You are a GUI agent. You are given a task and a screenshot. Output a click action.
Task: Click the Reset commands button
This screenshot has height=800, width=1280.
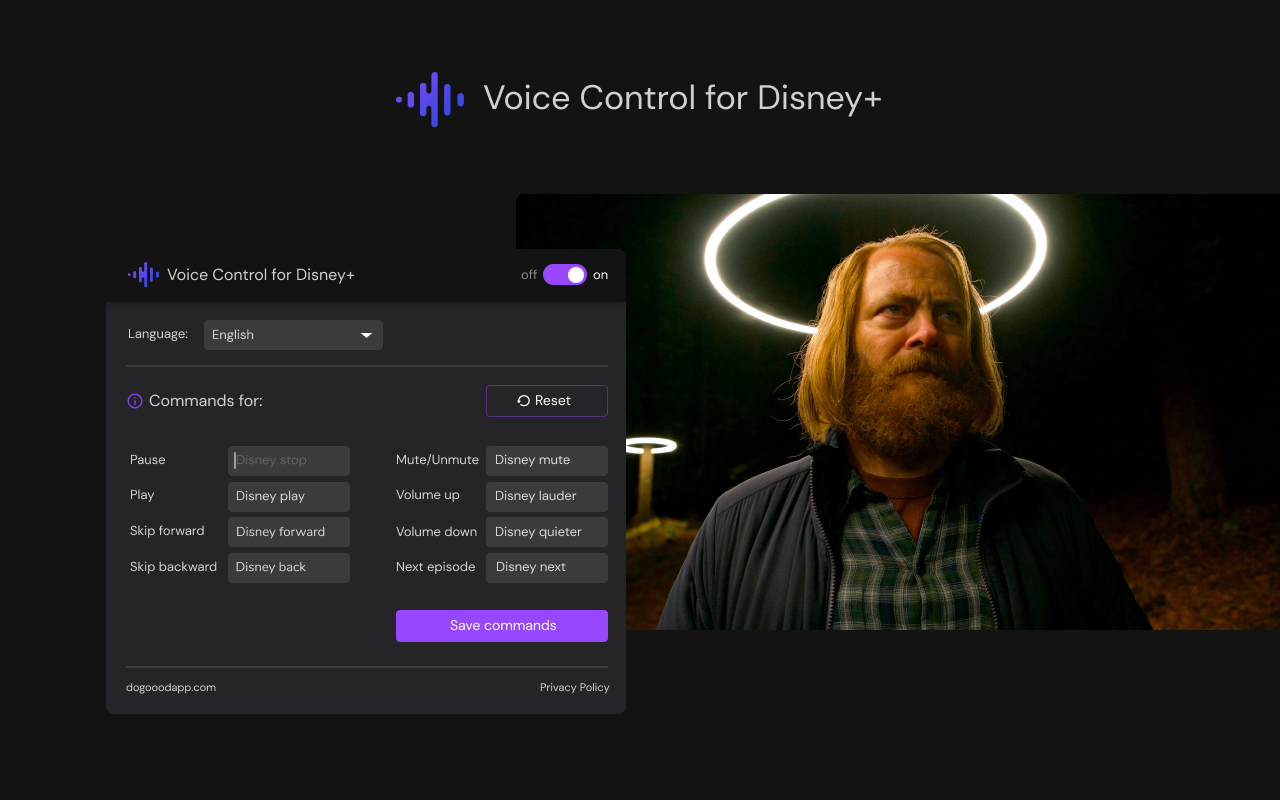547,401
